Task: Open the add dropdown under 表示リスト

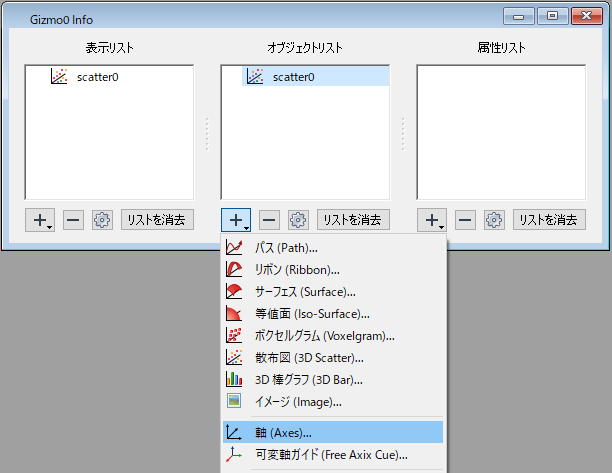Action: pyautogui.click(x=40, y=220)
